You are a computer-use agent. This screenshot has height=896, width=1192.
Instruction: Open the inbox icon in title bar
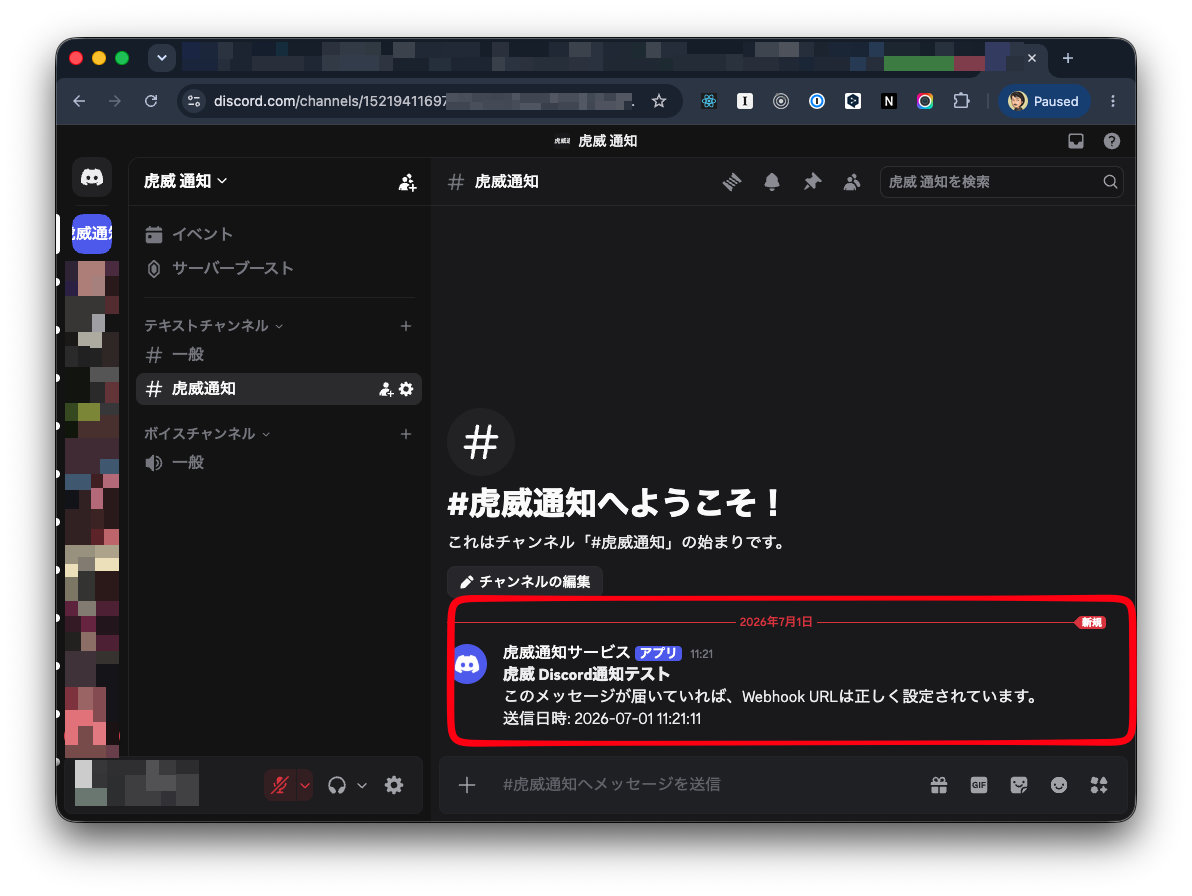(1076, 141)
